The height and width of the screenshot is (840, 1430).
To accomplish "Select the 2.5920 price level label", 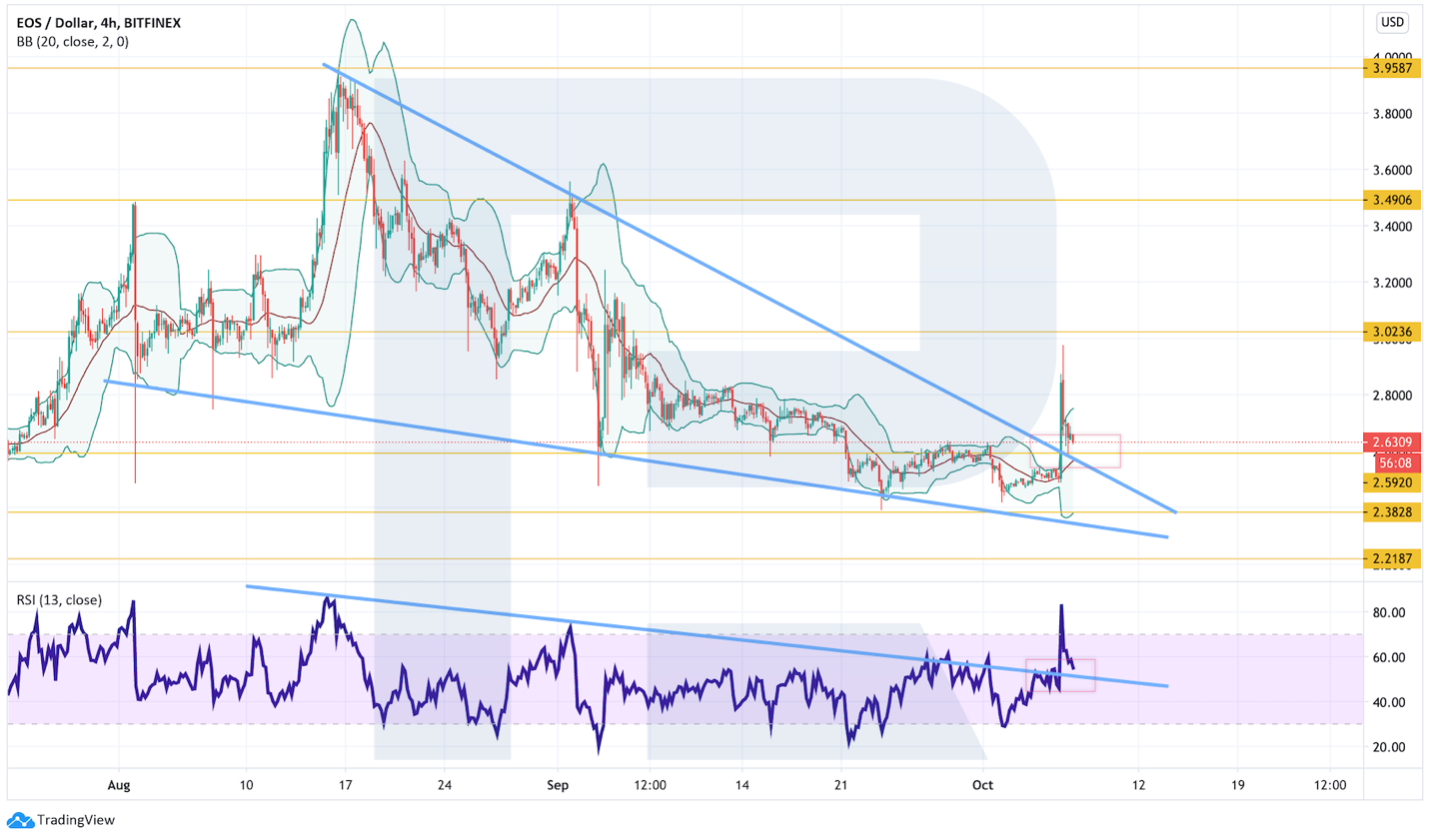I will coord(1392,482).
